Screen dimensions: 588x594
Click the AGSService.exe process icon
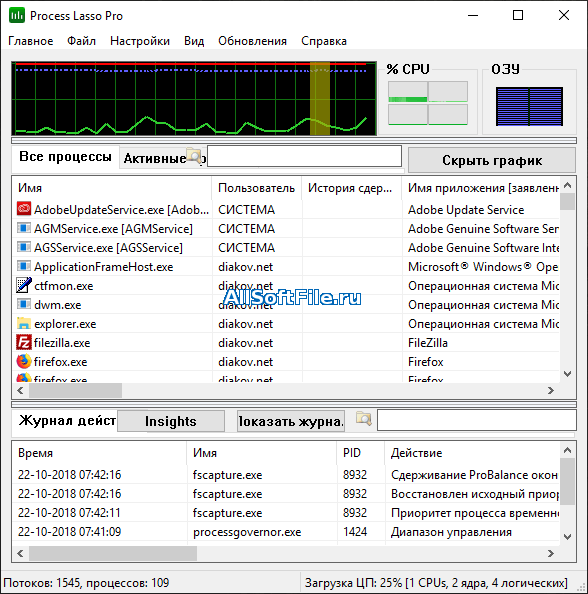[23, 247]
